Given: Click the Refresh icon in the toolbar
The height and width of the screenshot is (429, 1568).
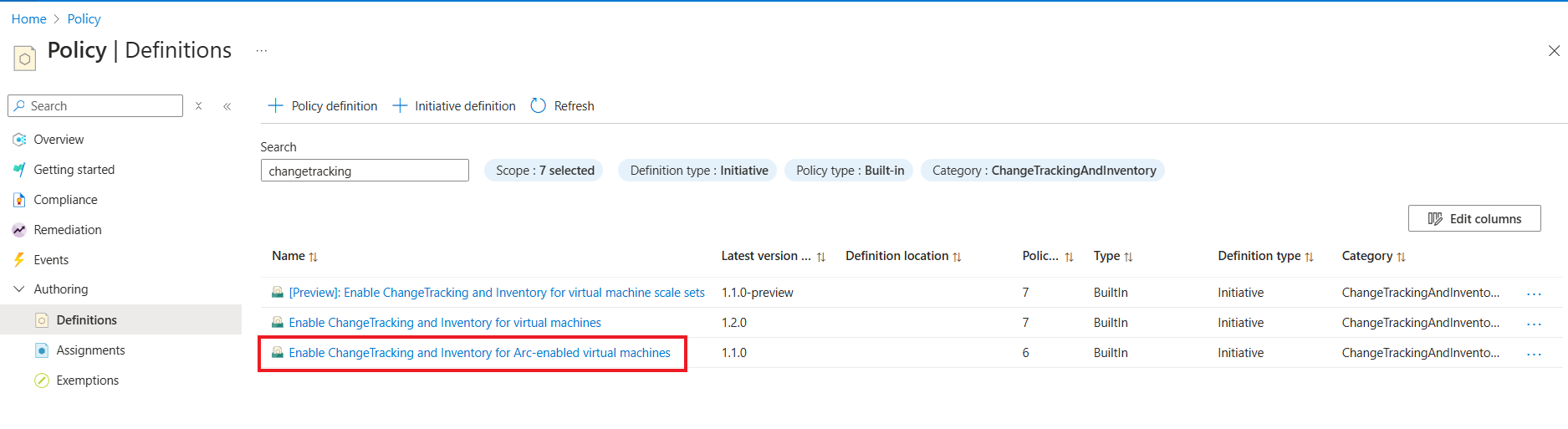Looking at the screenshot, I should [539, 105].
